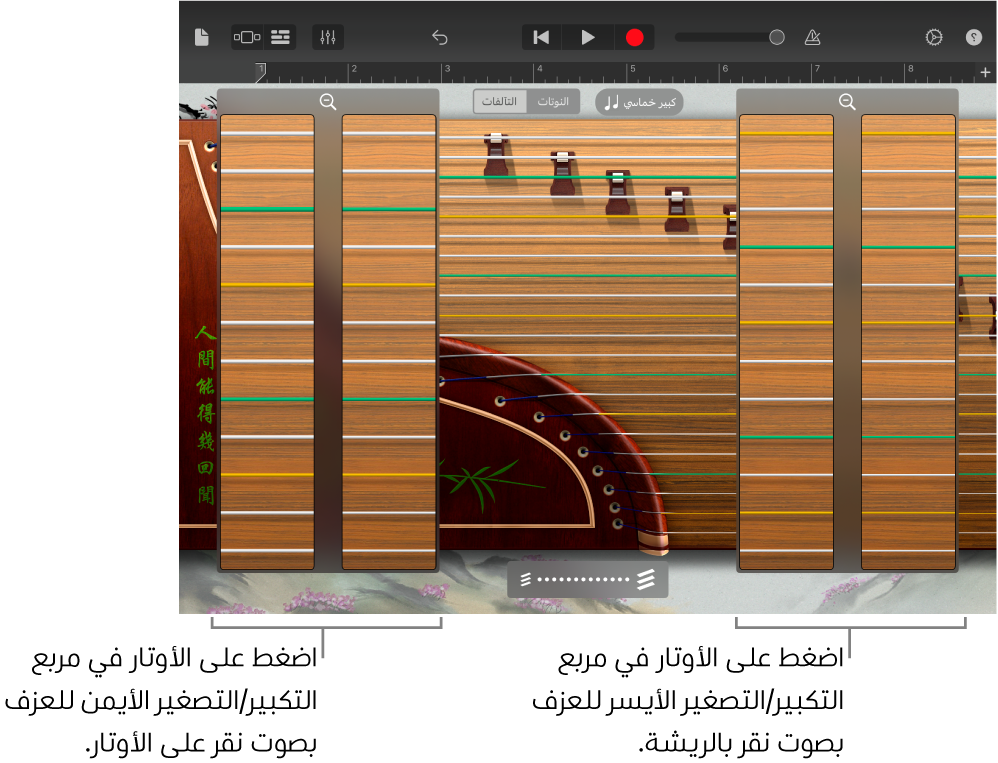
Task: Switch to Tracks view icon
Action: [280, 37]
